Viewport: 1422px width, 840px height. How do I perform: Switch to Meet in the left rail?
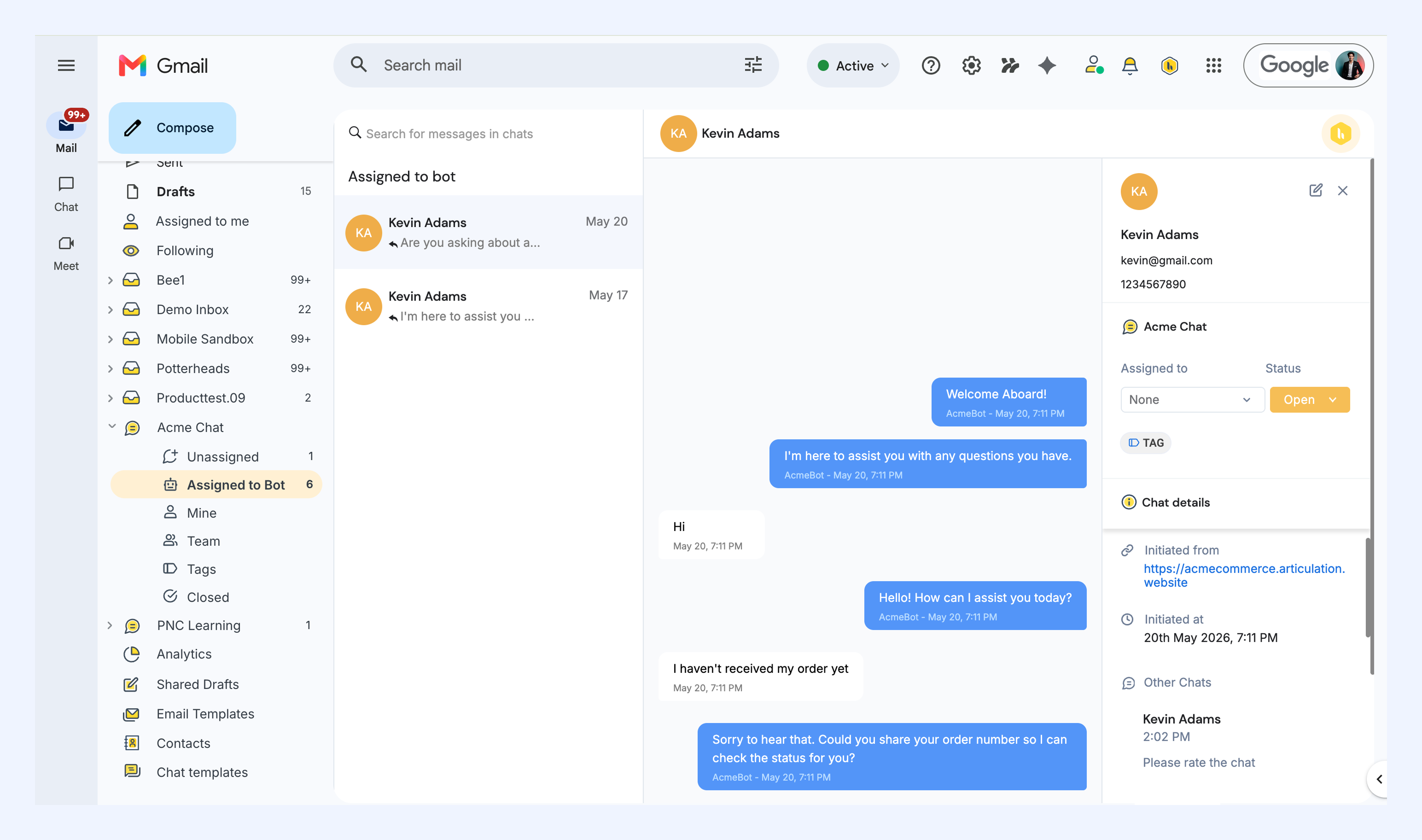66,253
